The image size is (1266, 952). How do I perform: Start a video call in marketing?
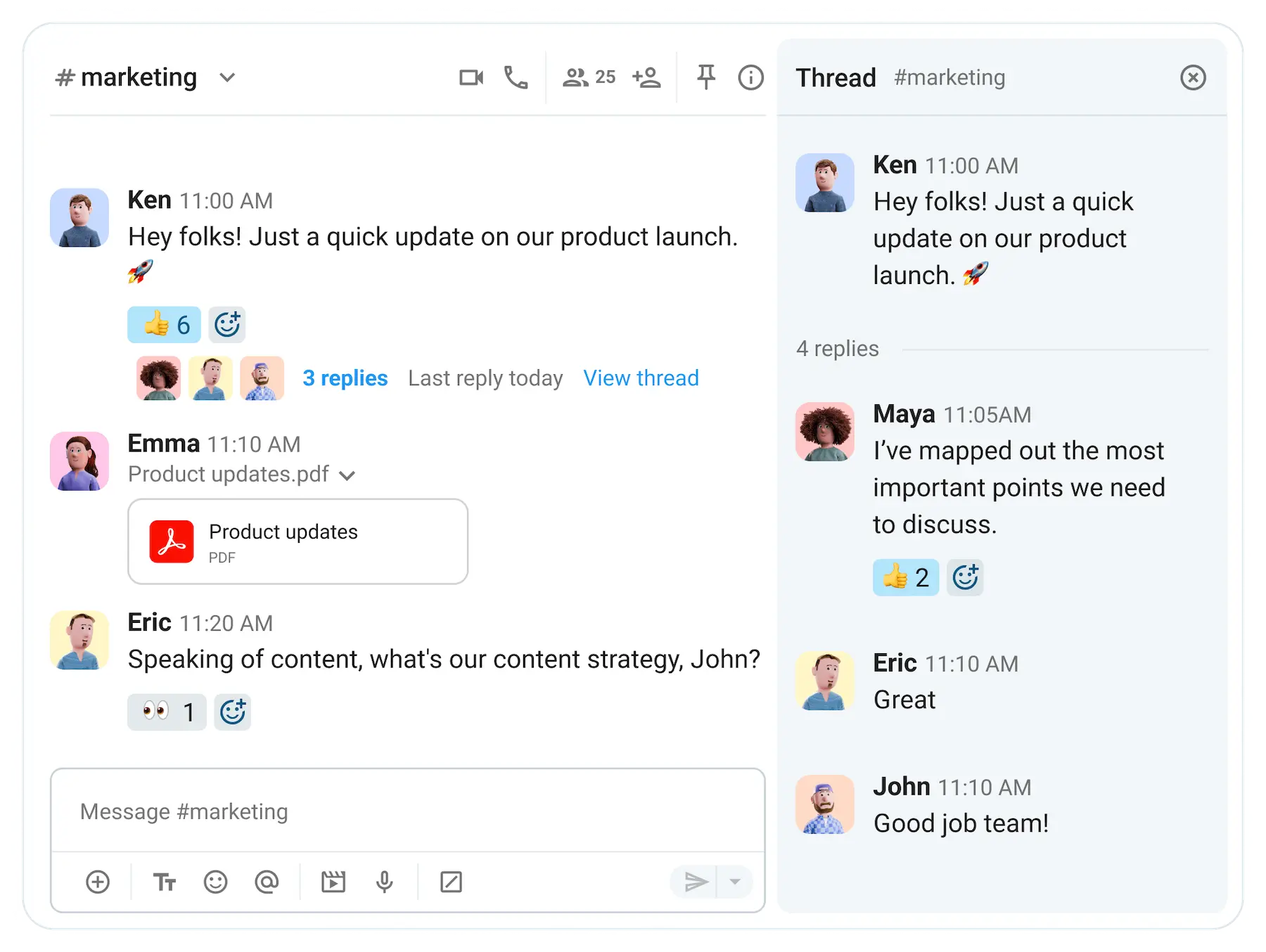click(x=471, y=77)
